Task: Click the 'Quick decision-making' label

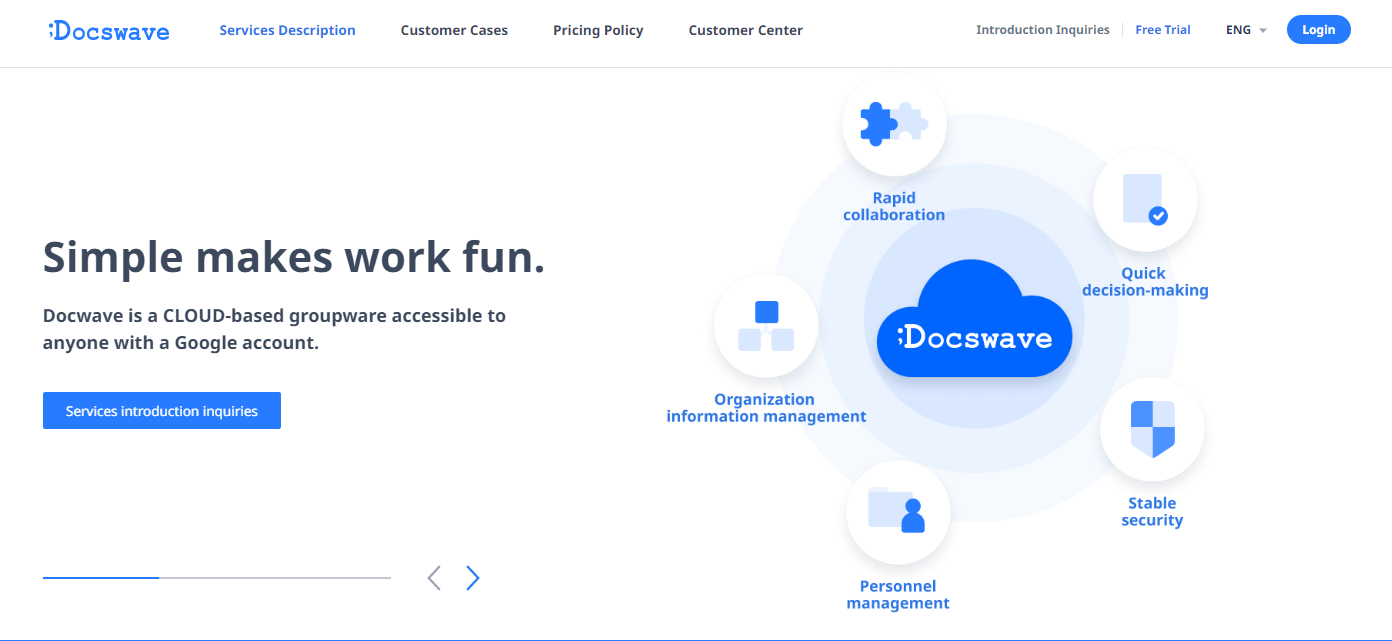Action: click(1145, 282)
